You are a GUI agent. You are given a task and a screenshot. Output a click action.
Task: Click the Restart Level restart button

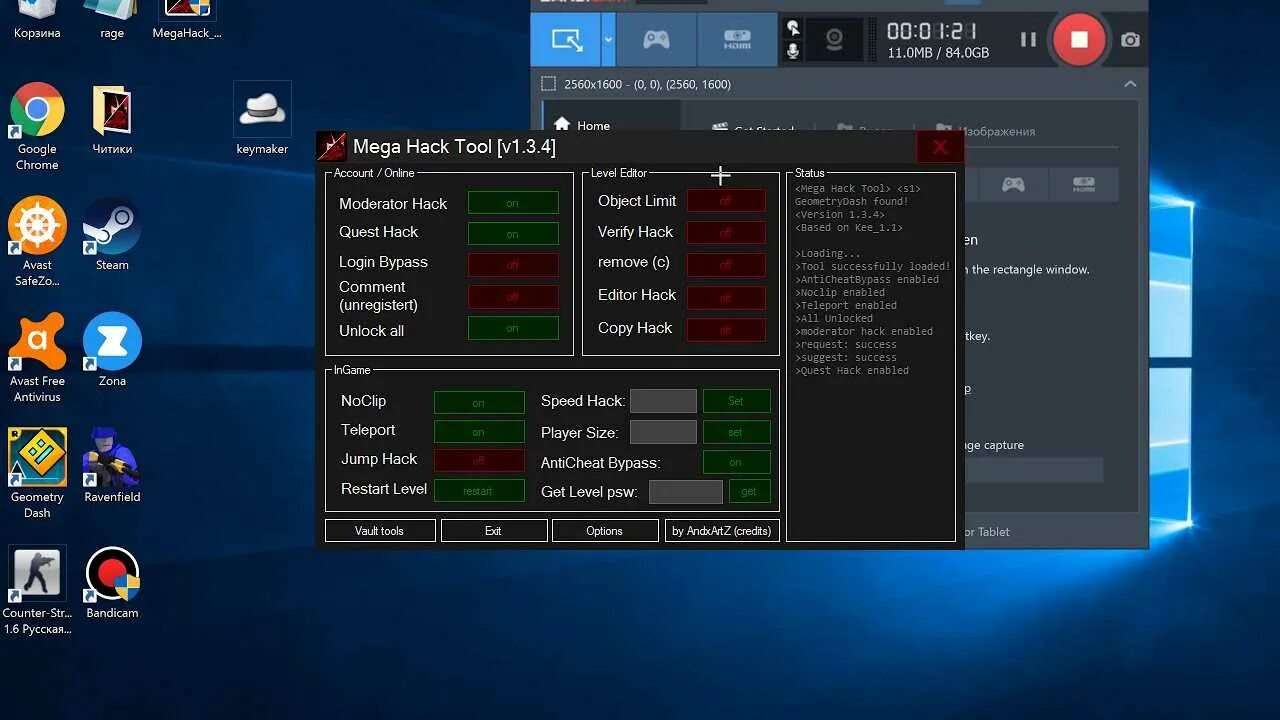479,491
